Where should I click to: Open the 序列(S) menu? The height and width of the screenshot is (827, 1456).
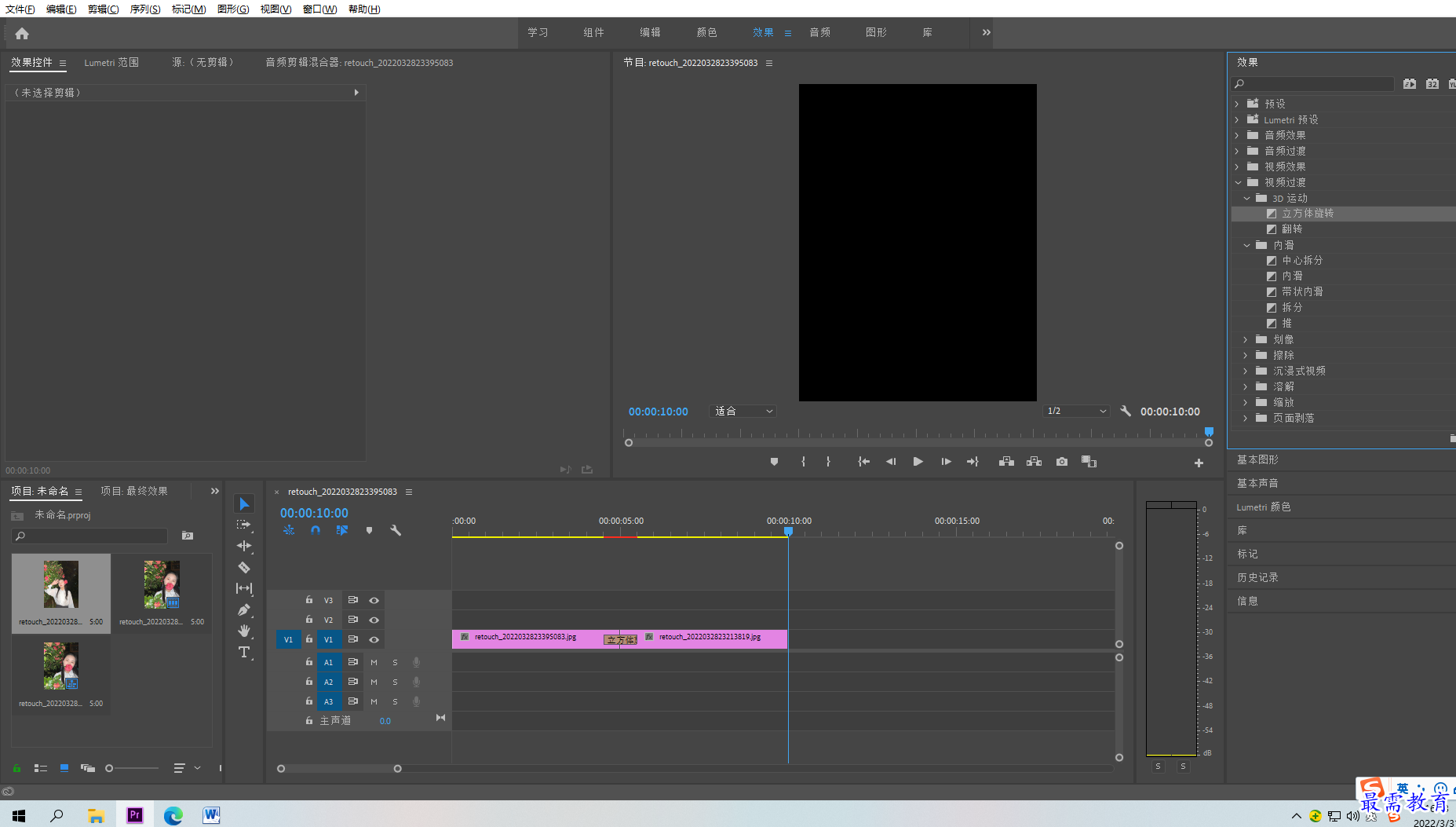[x=144, y=9]
